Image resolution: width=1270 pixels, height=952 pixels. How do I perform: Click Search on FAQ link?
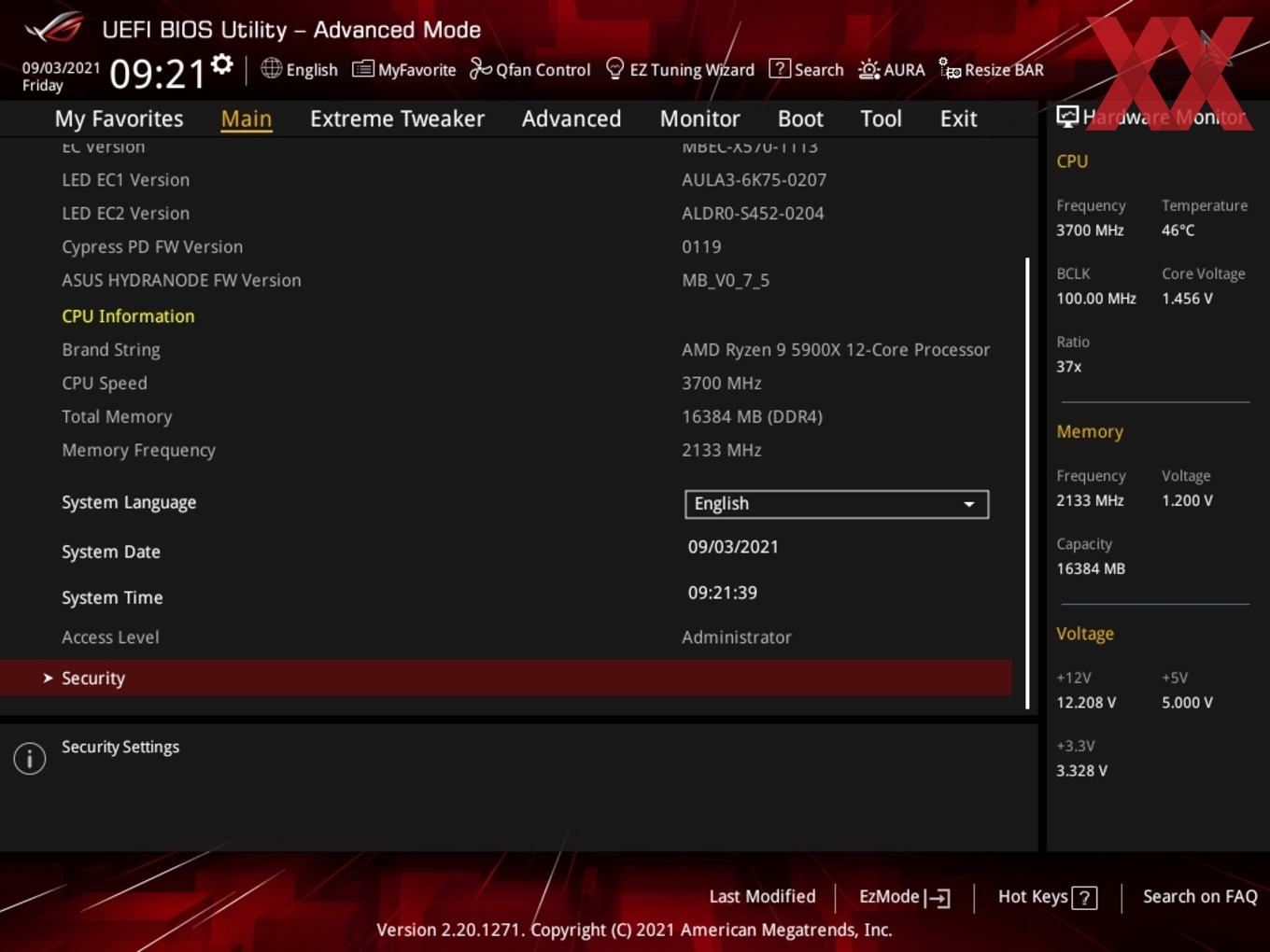(1200, 897)
